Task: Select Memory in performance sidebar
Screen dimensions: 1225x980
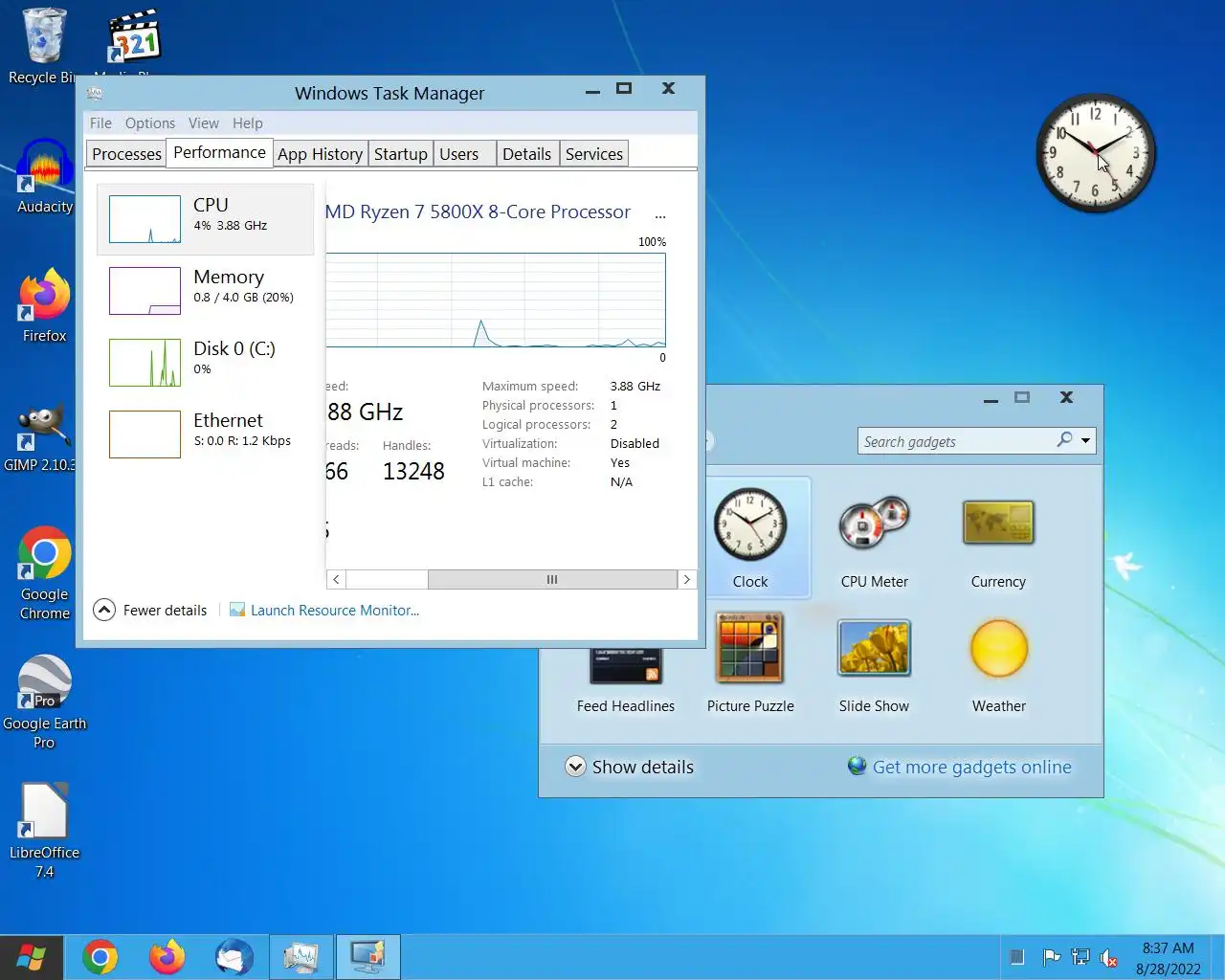Action: [x=205, y=290]
